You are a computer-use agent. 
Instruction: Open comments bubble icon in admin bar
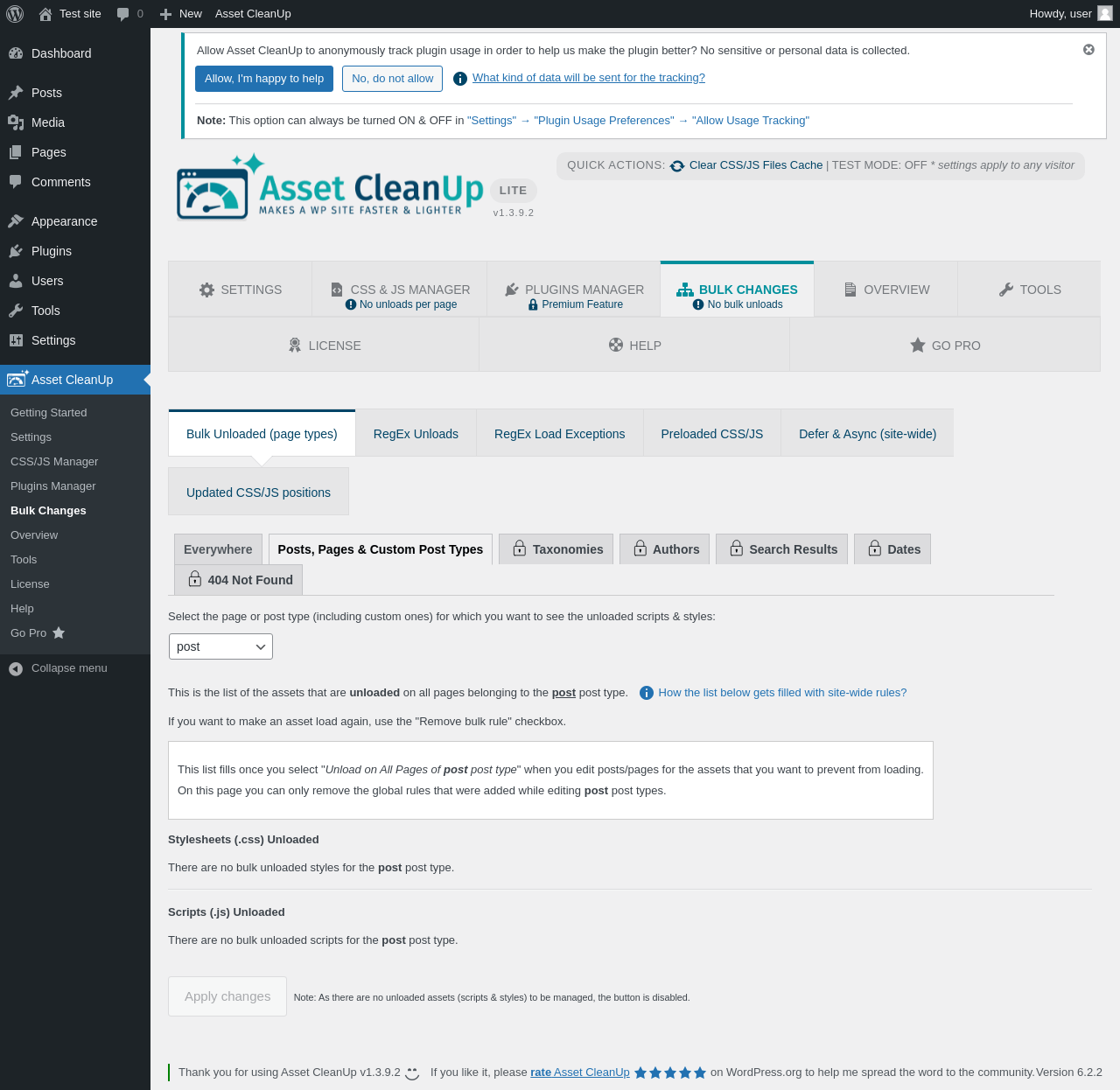pyautogui.click(x=122, y=14)
